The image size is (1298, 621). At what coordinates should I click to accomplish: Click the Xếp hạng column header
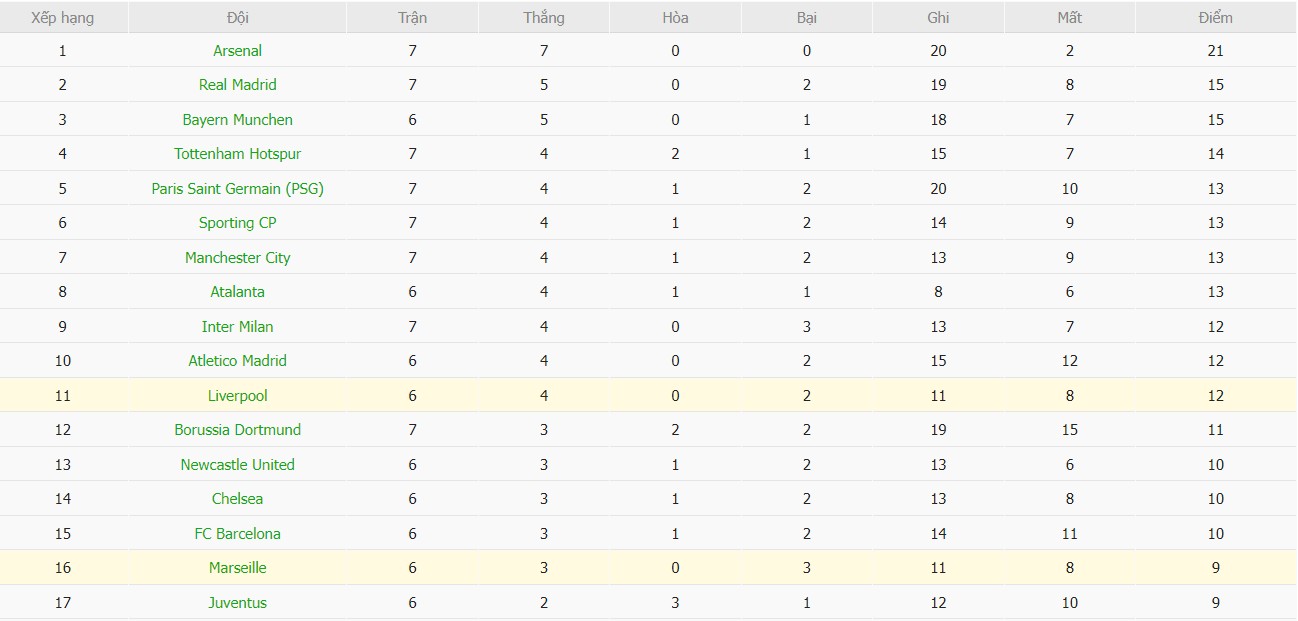(x=63, y=18)
